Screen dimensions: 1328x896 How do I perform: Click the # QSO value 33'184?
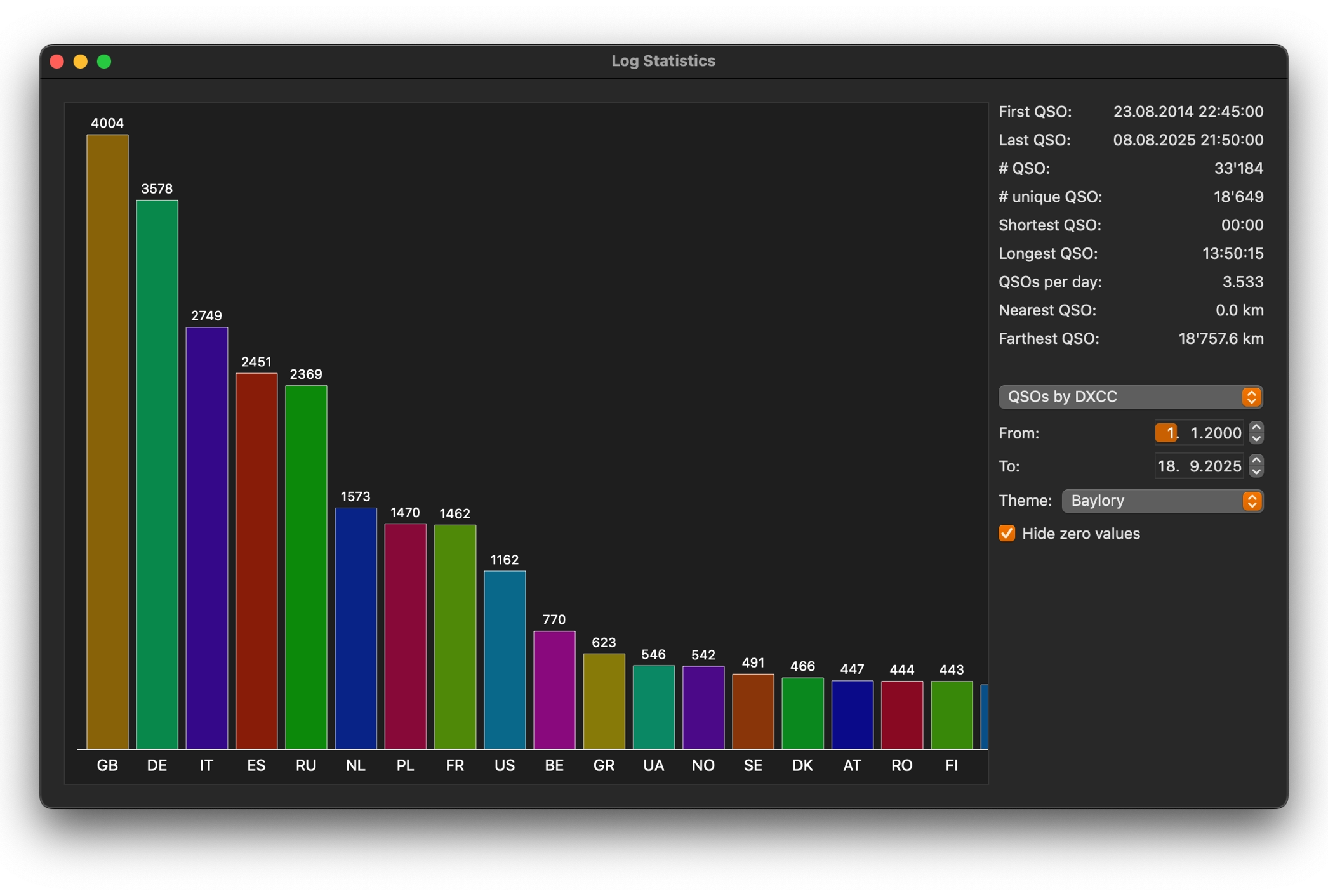[1238, 168]
